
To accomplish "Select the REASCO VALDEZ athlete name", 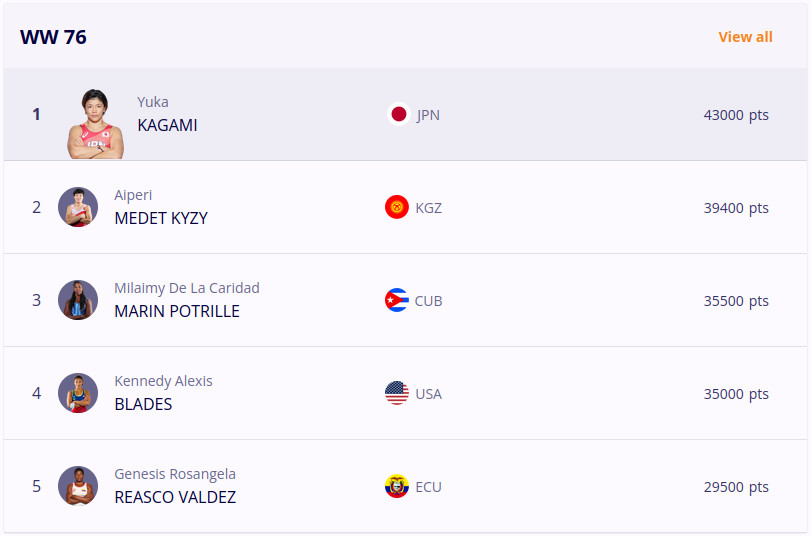I will [175, 498].
